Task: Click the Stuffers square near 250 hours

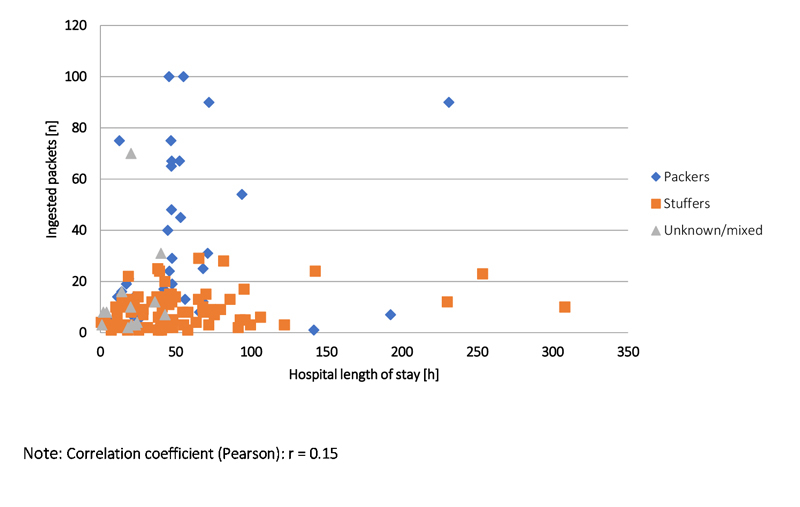Action: 482,274
